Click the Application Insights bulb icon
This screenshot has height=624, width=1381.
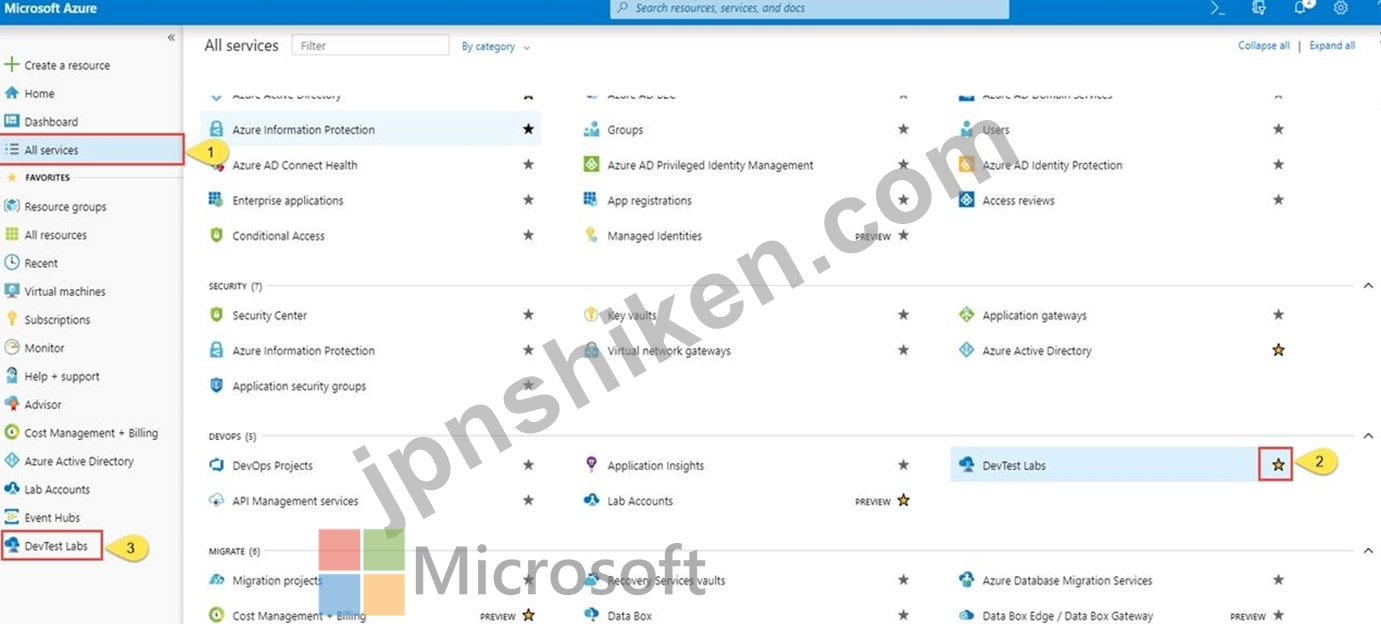click(591, 465)
